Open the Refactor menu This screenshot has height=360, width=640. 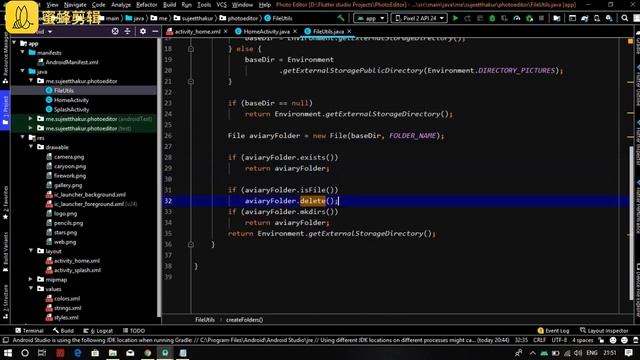pyautogui.click(x=147, y=5)
